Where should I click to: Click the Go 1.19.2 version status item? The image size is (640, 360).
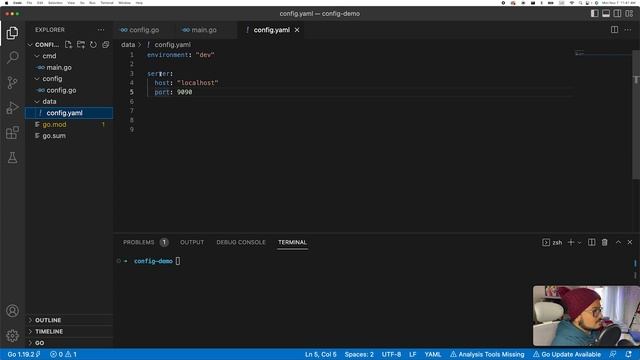[24, 354]
